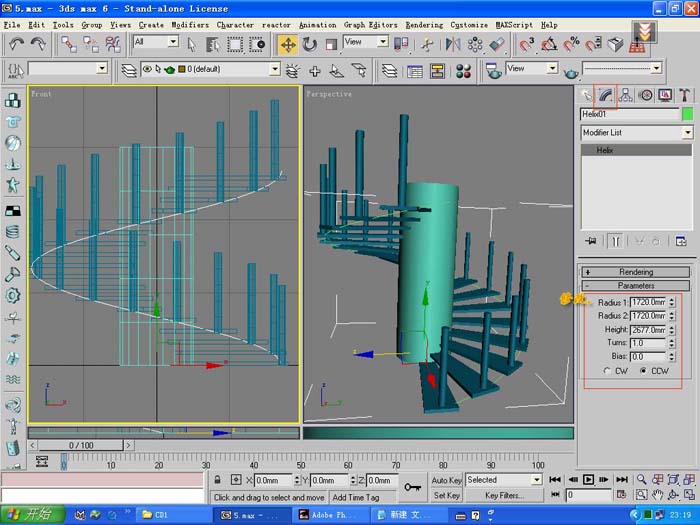
Task: Click the Height value input field
Action: (x=648, y=329)
